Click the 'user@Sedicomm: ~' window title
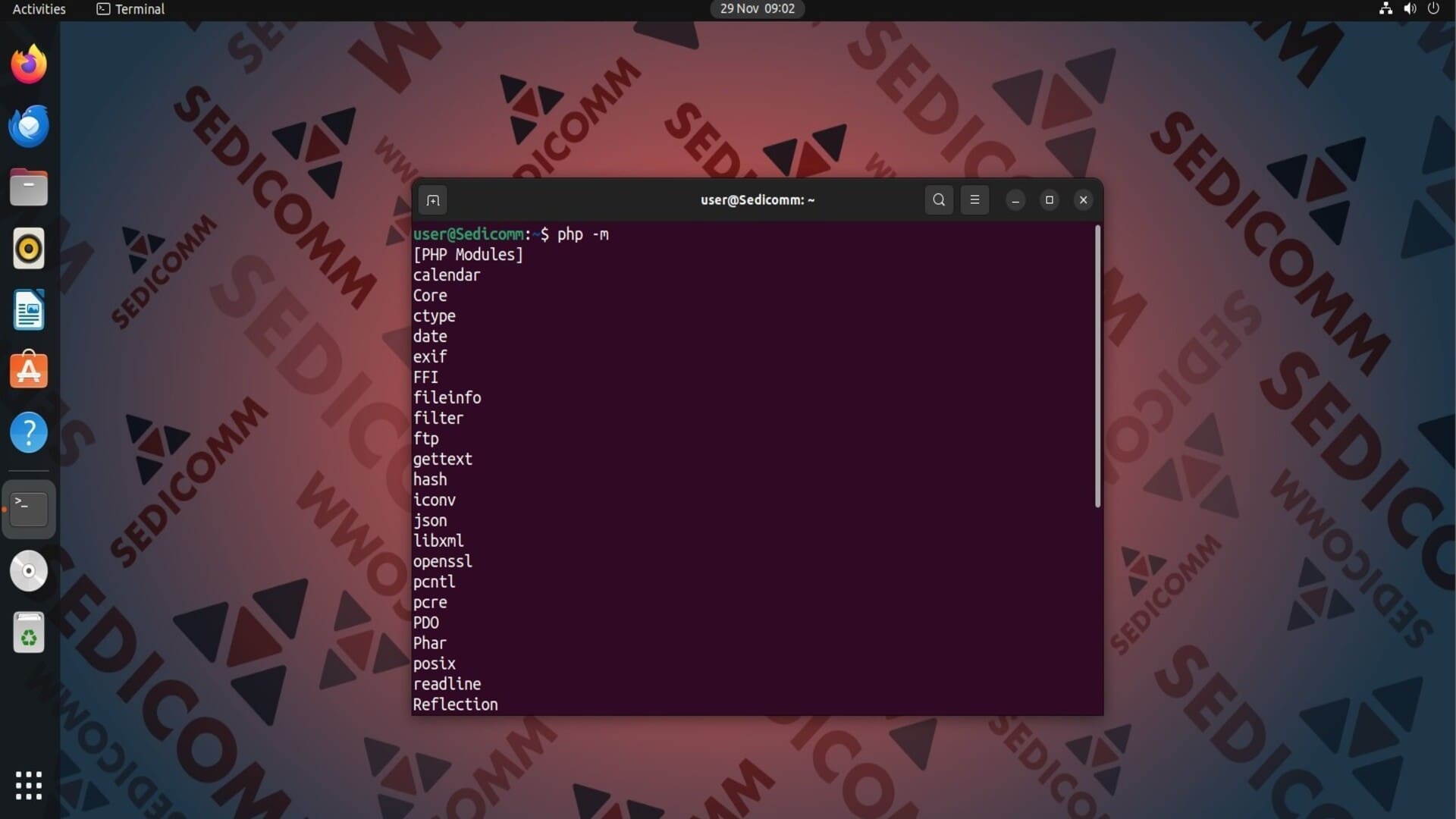This screenshot has height=819, width=1456. click(757, 200)
